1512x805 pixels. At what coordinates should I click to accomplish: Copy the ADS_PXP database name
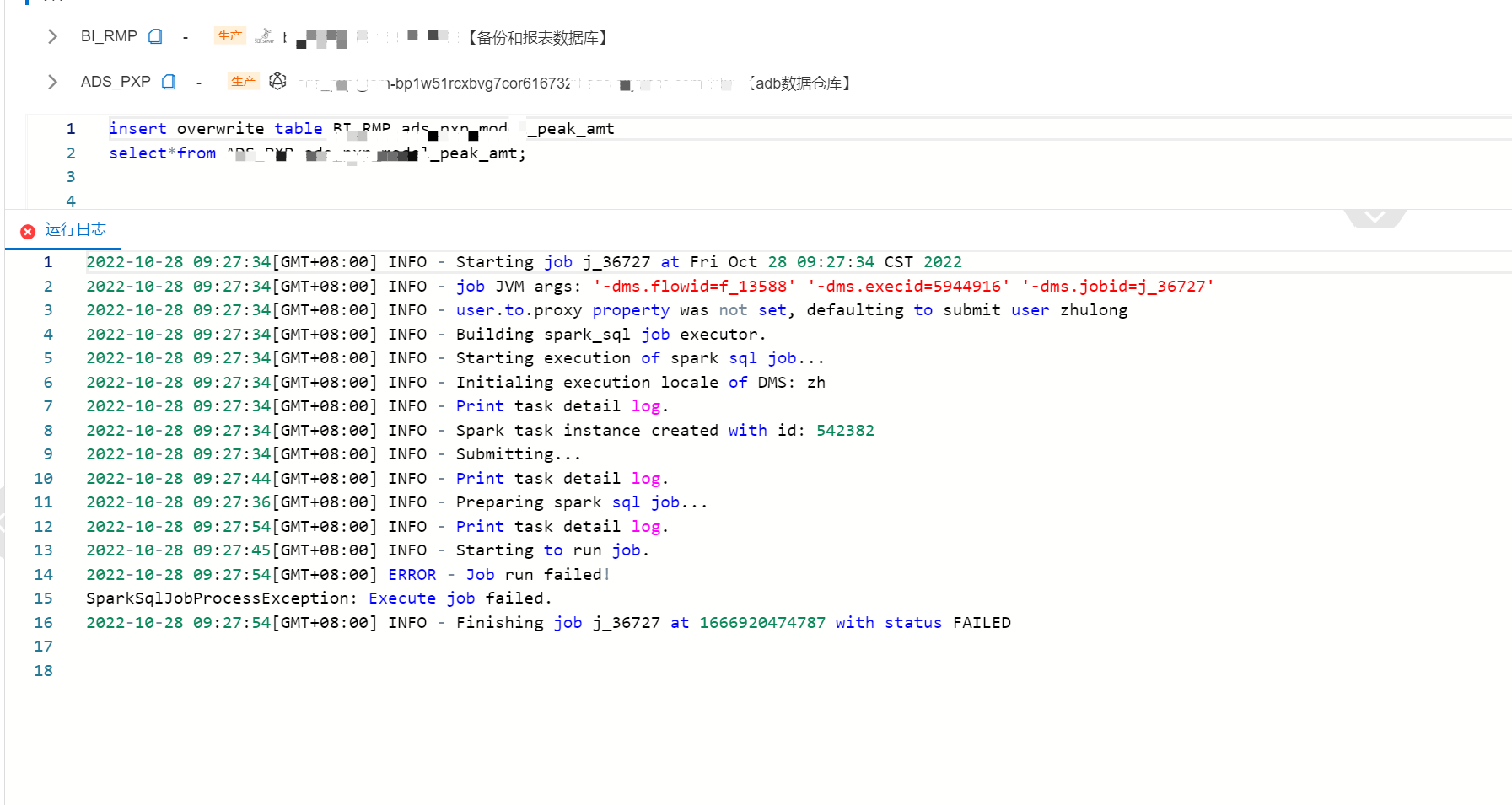[169, 82]
